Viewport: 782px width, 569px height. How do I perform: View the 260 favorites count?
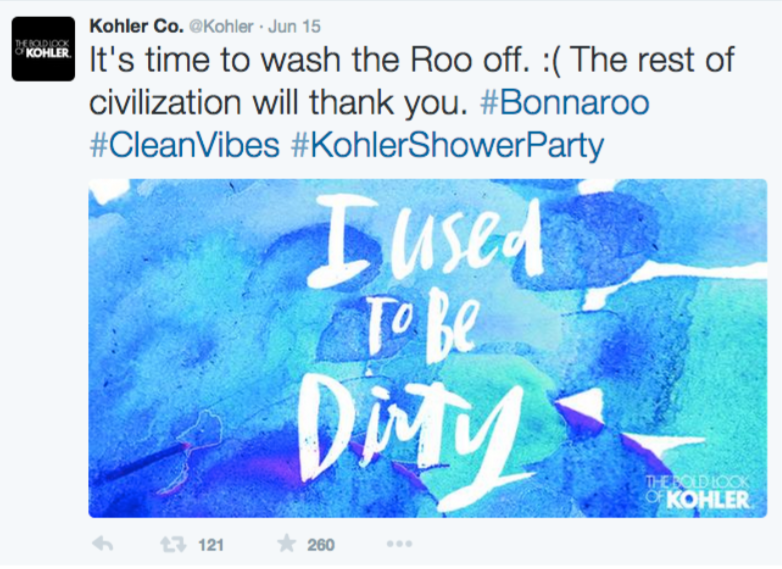tap(321, 545)
